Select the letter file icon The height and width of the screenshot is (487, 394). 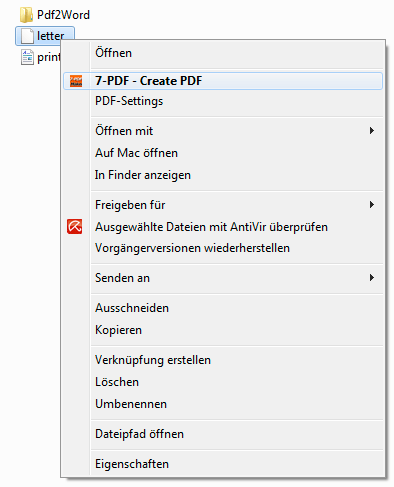point(27,36)
